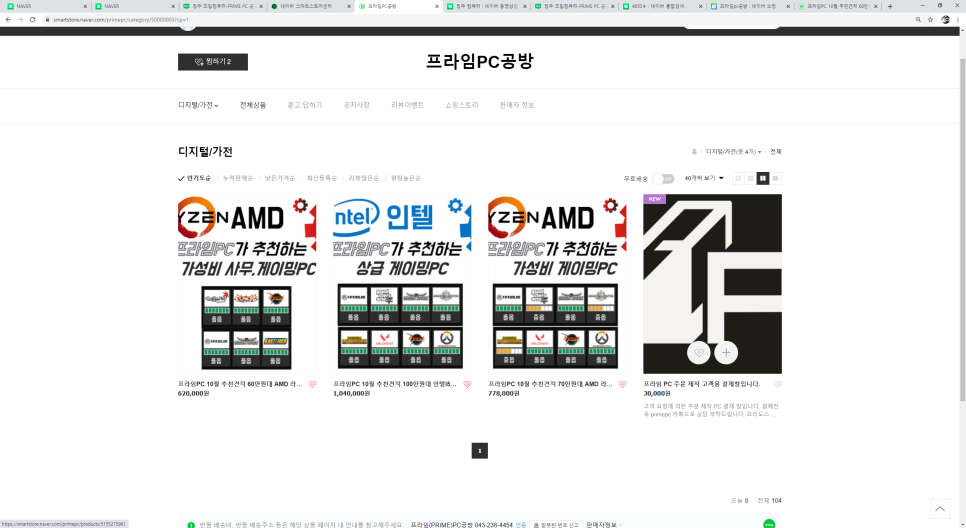Click the browser forward arrow
Image resolution: width=966 pixels, height=528 pixels.
click(x=20, y=20)
